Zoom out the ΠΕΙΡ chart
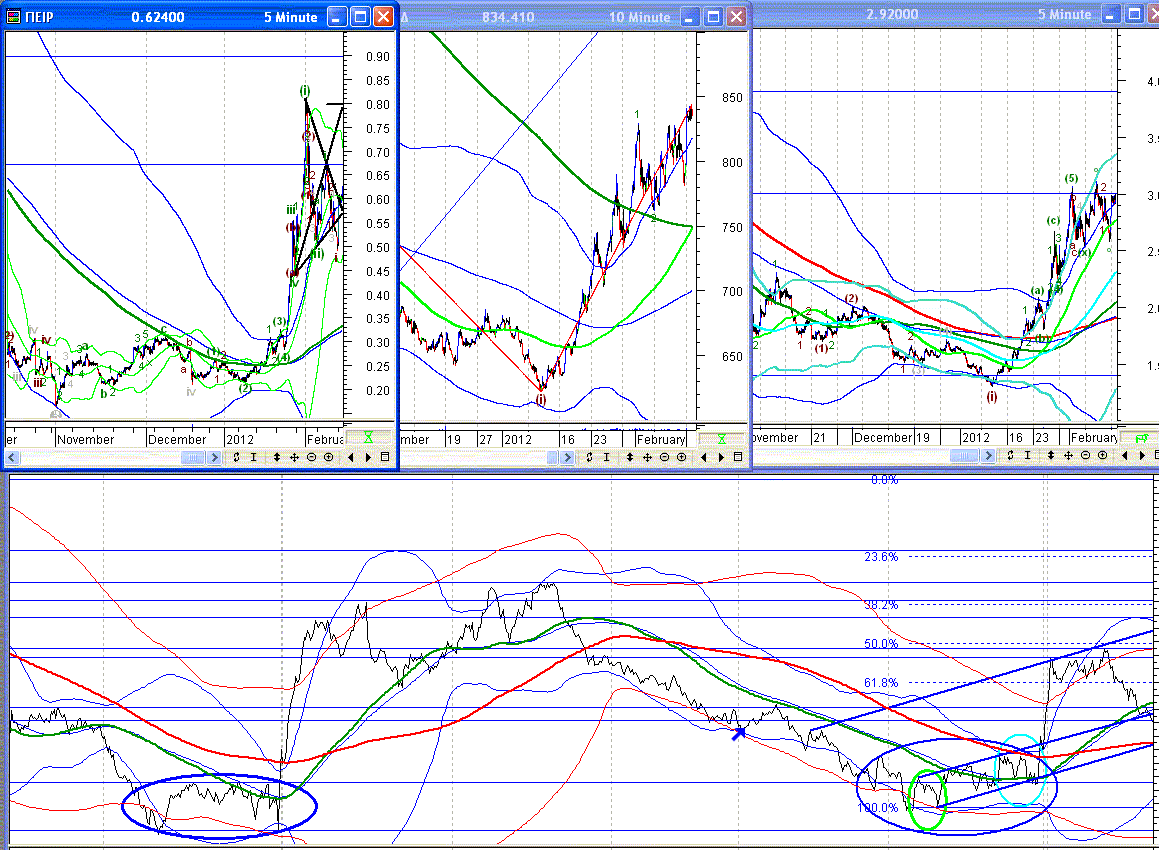This screenshot has width=1159, height=850. [x=311, y=458]
